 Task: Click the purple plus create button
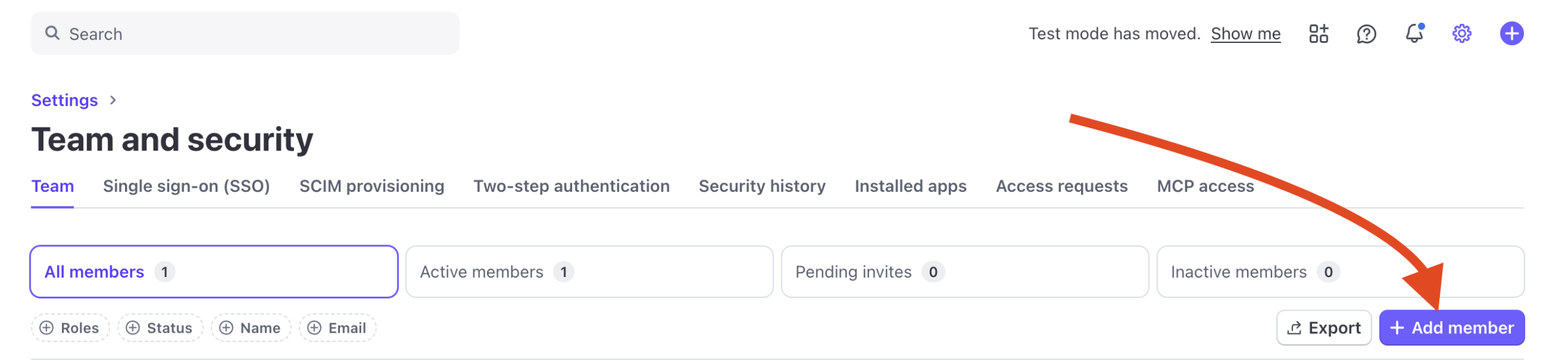coord(1511,34)
